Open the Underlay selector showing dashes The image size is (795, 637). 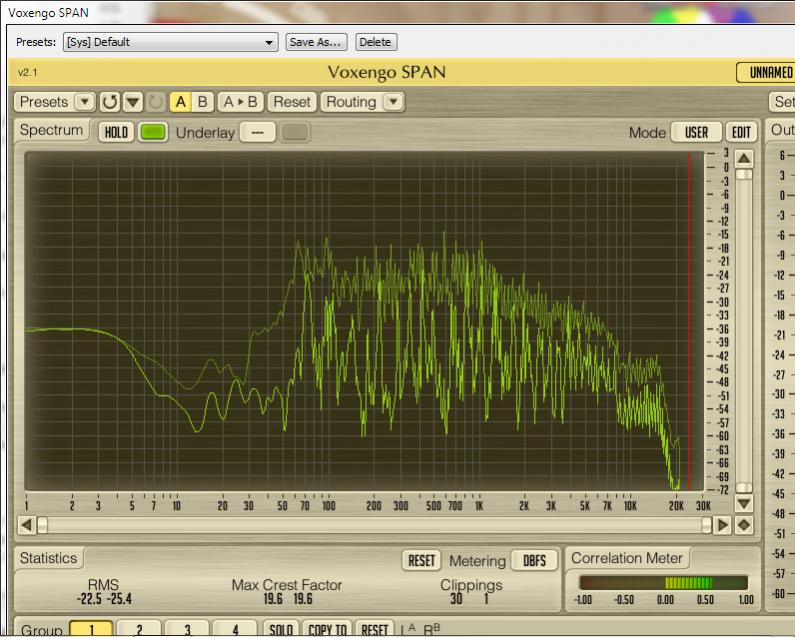258,132
